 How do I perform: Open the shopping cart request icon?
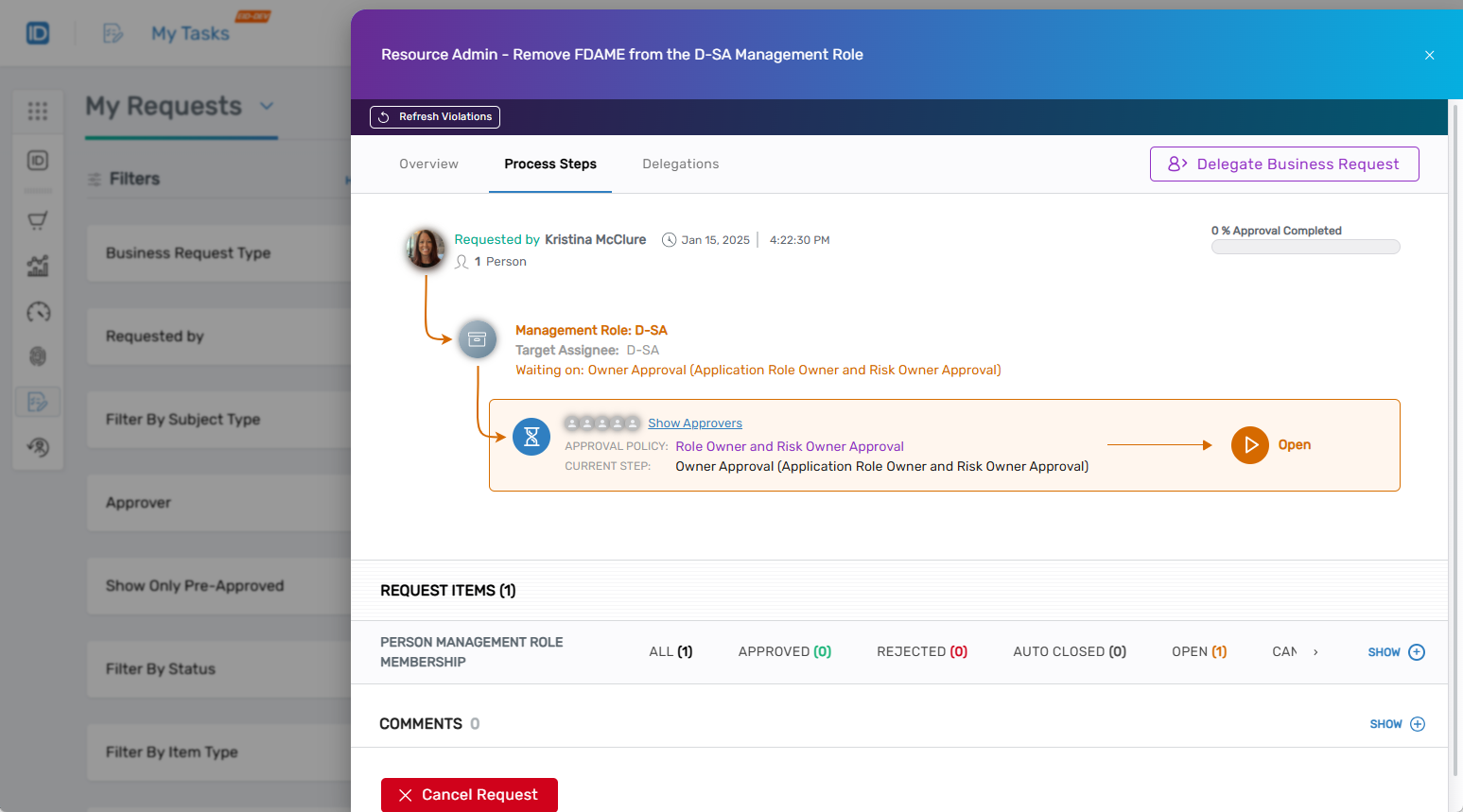tap(38, 220)
